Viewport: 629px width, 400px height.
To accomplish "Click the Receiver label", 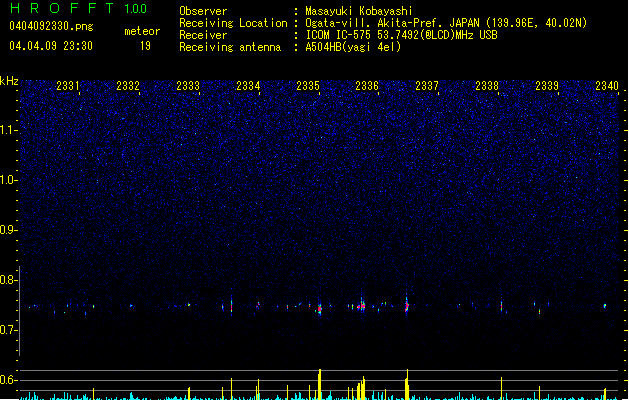I will [x=203, y=35].
